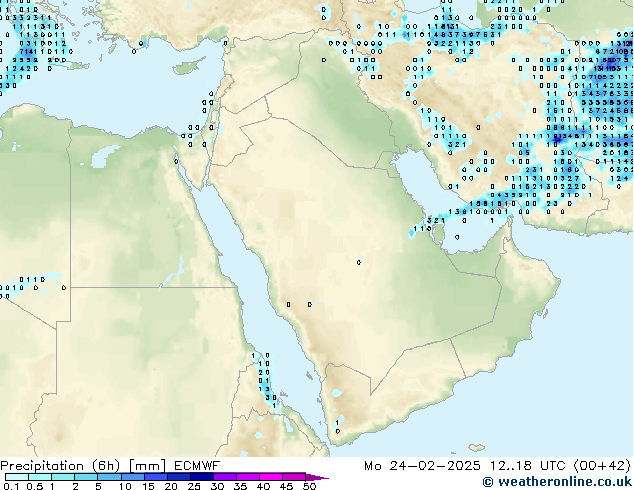This screenshot has width=634, height=490.
Task: Open the weatheronline.co.uk link
Action: (x=557, y=482)
